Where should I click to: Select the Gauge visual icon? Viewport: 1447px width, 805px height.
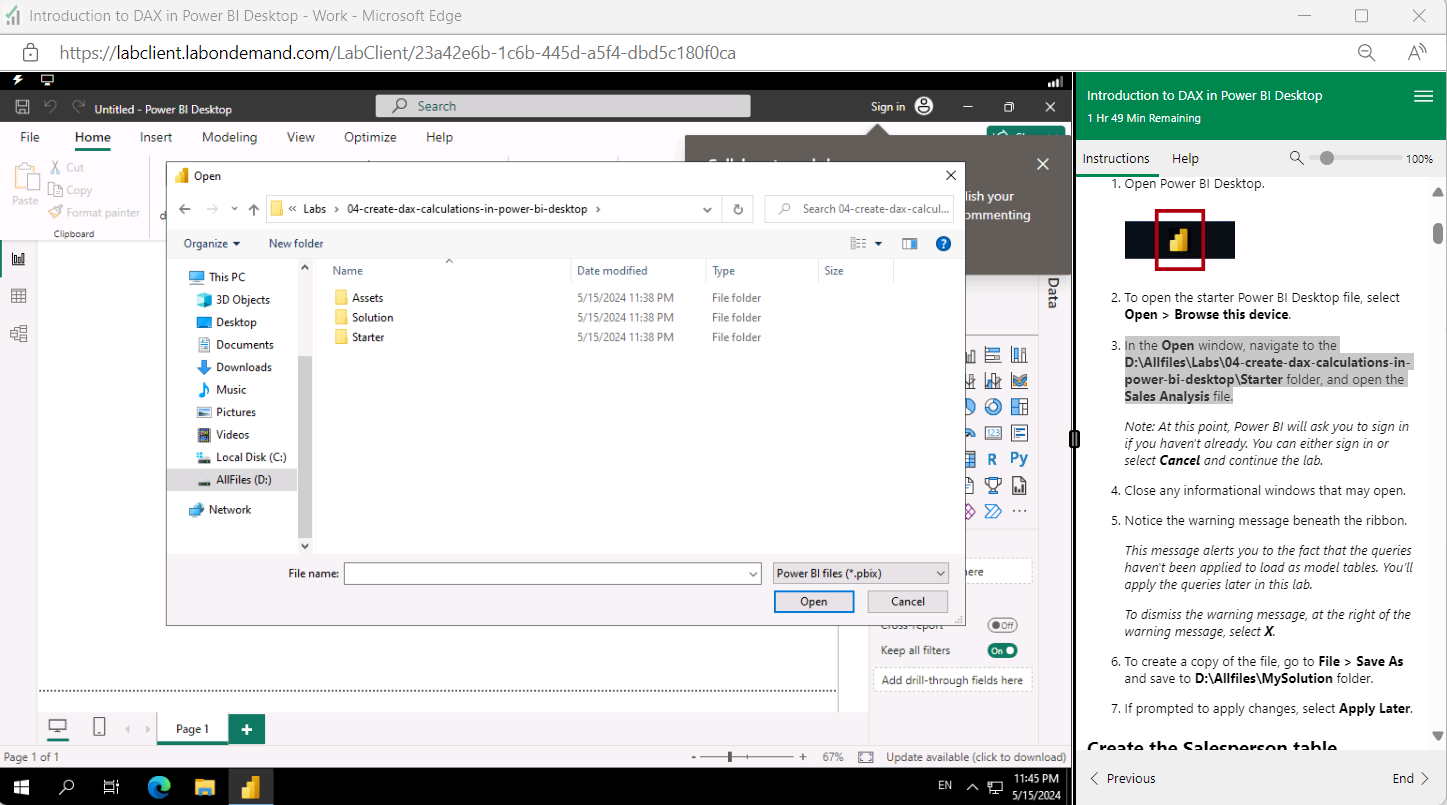click(x=968, y=432)
